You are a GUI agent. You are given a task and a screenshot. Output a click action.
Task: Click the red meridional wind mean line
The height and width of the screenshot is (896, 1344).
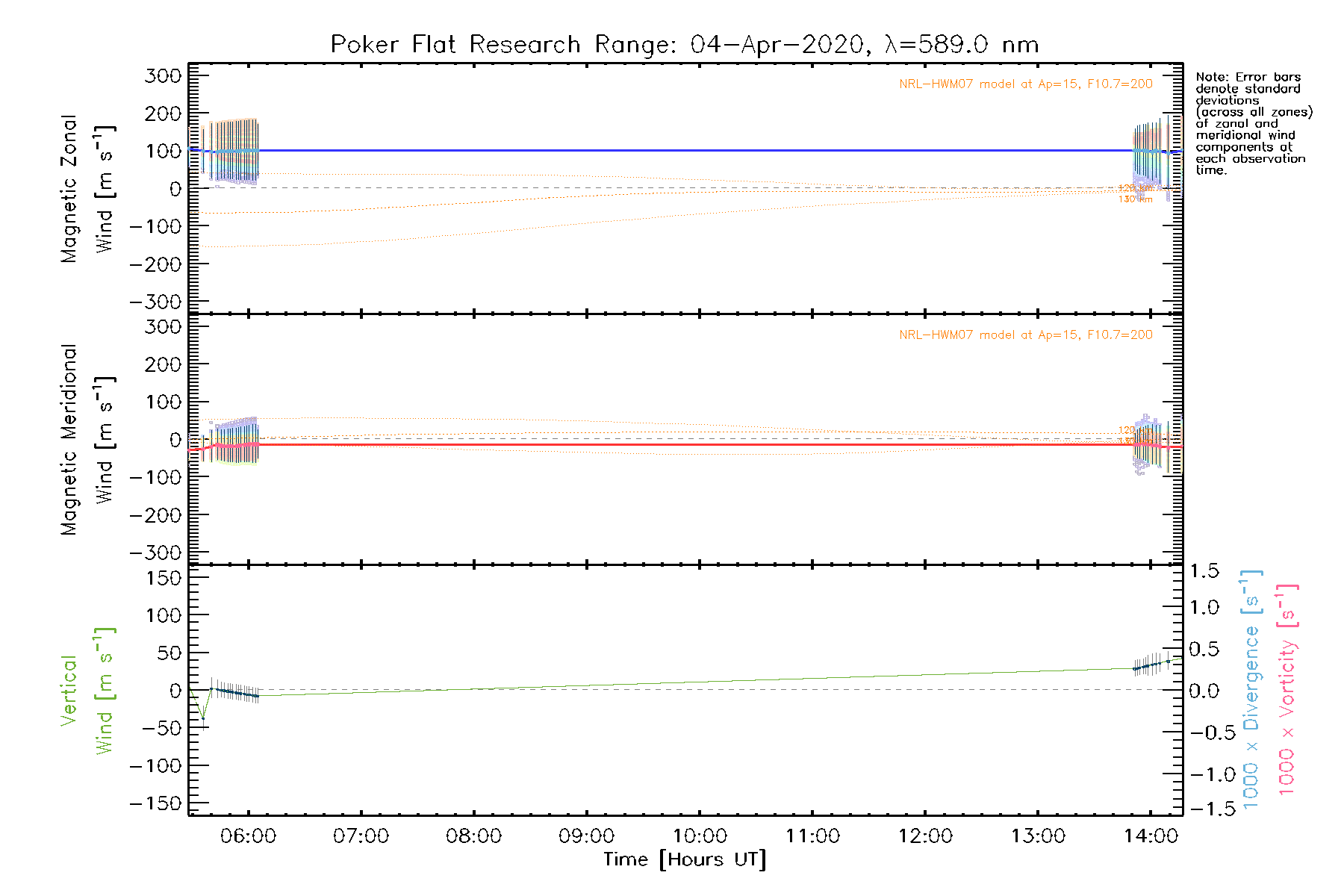click(687, 445)
